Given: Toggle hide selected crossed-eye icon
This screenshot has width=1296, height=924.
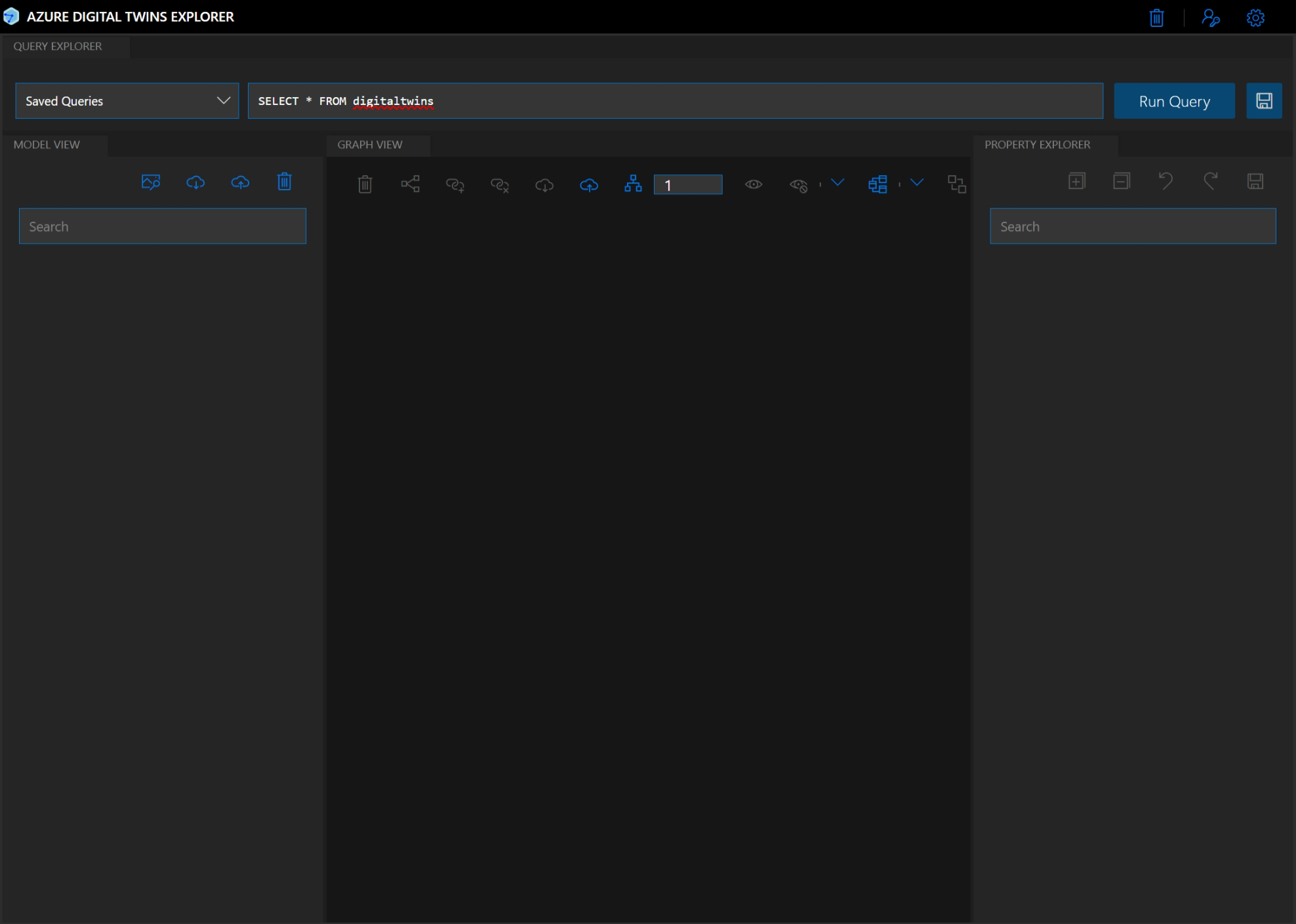Looking at the screenshot, I should [x=798, y=186].
